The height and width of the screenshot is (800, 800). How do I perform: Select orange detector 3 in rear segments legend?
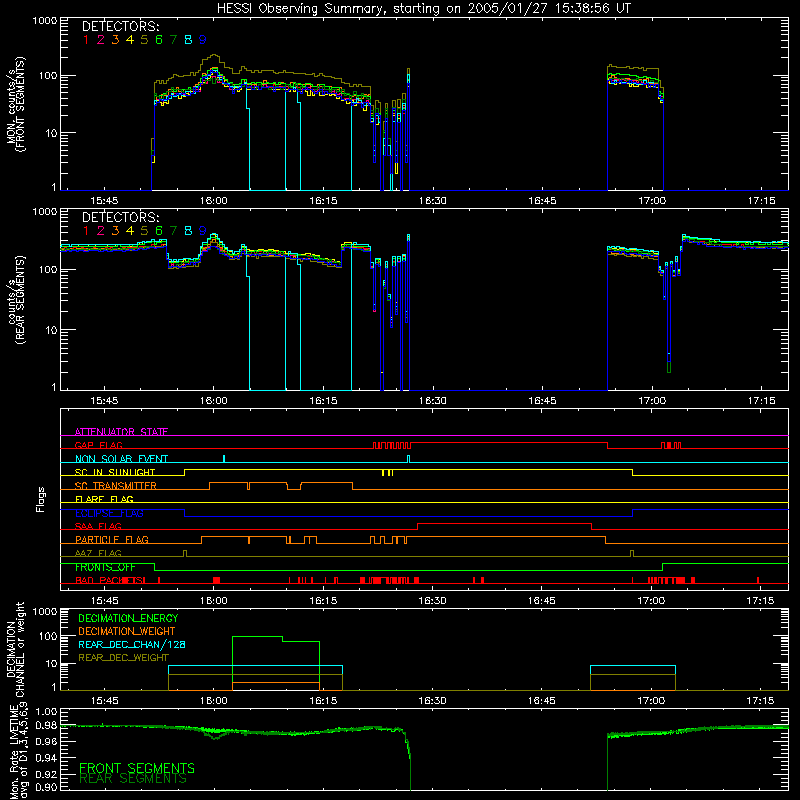click(115, 231)
